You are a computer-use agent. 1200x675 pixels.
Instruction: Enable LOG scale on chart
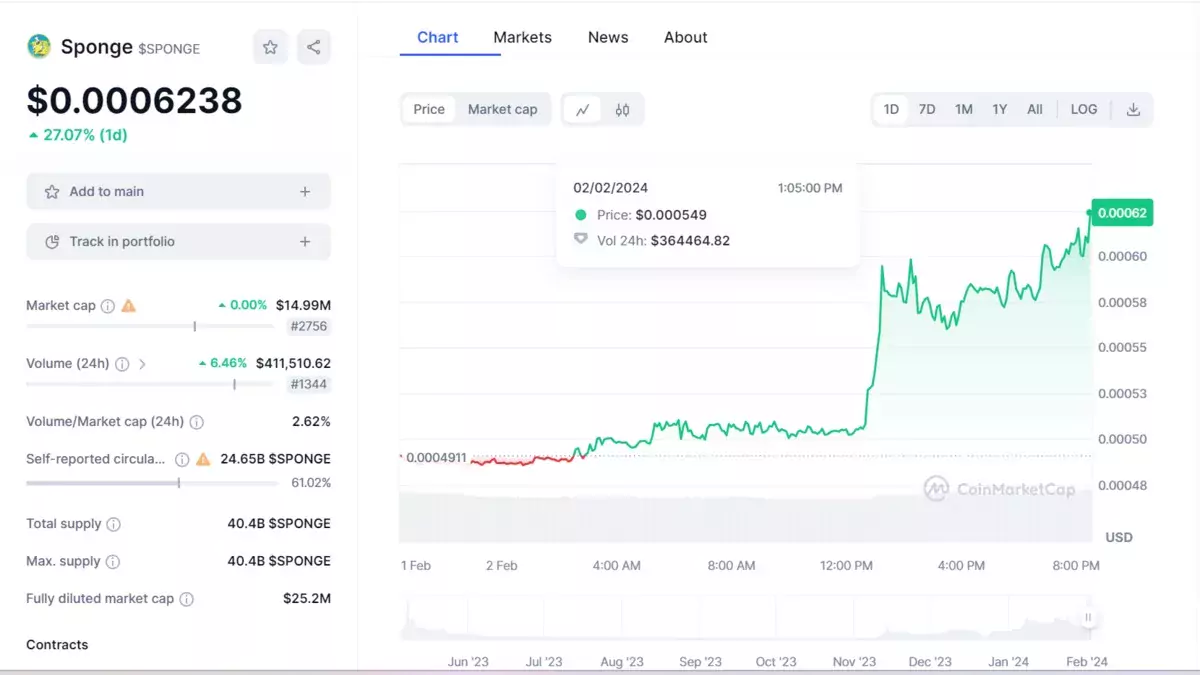1084,110
